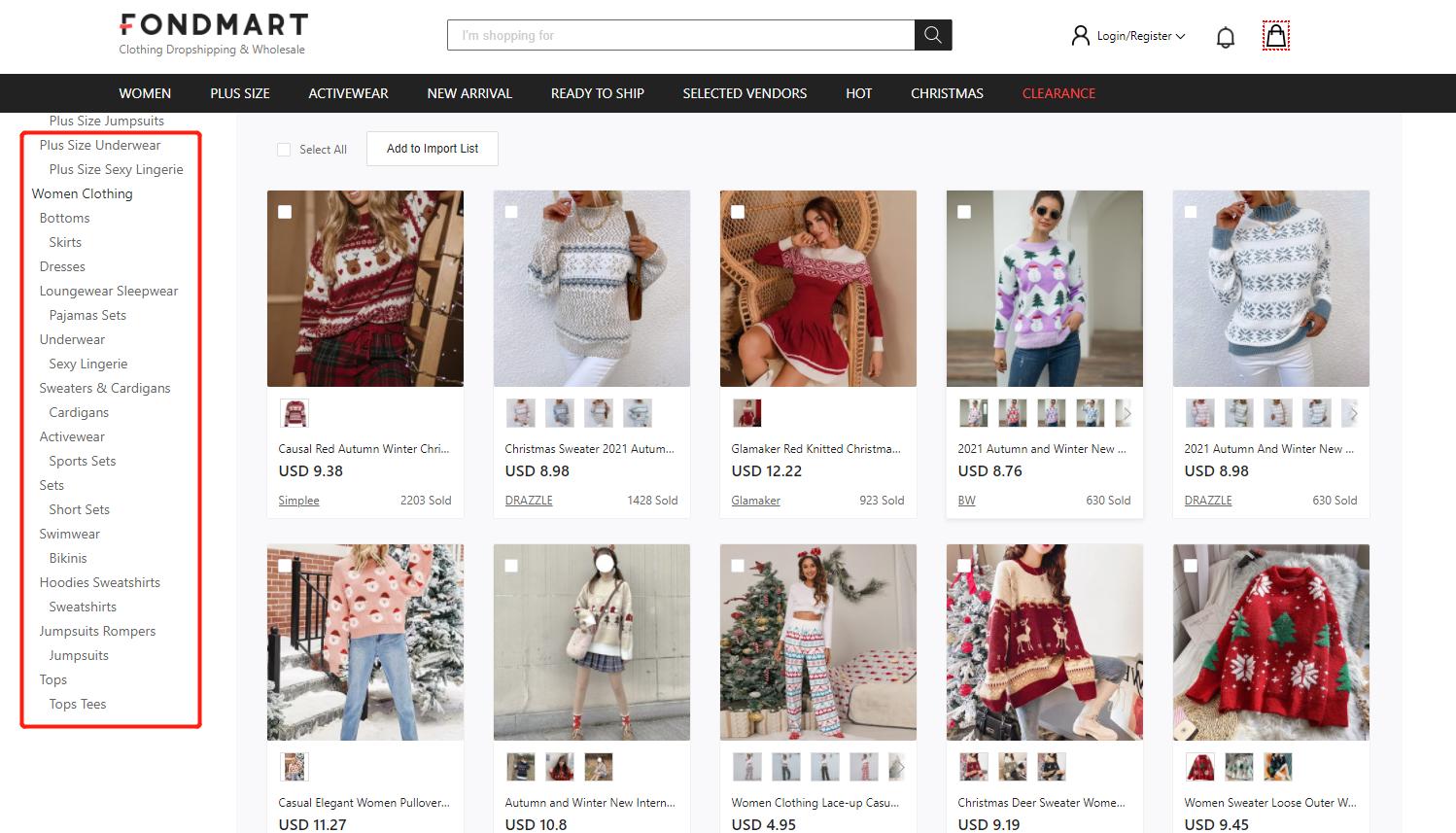Open the notifications bell icon

click(x=1226, y=37)
